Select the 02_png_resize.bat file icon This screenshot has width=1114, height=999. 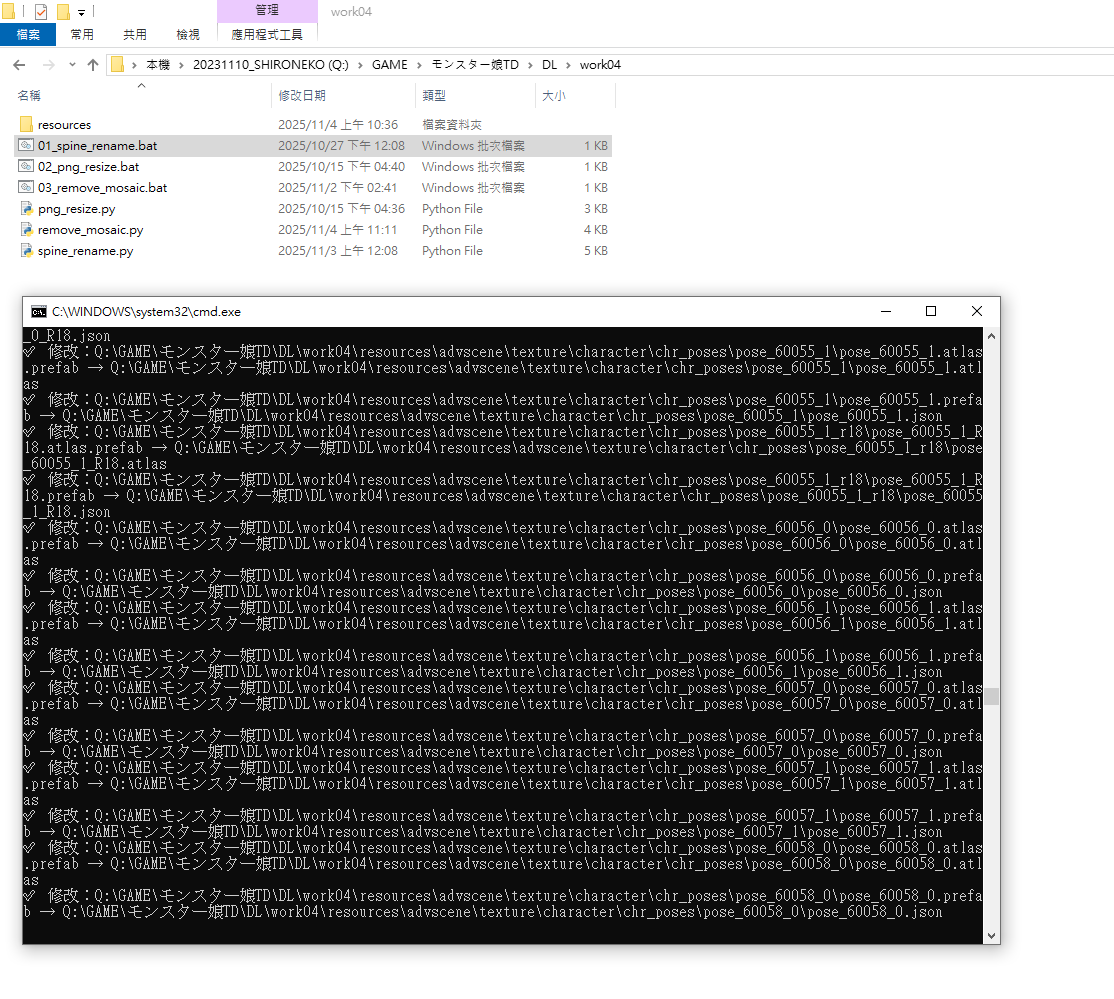26,167
